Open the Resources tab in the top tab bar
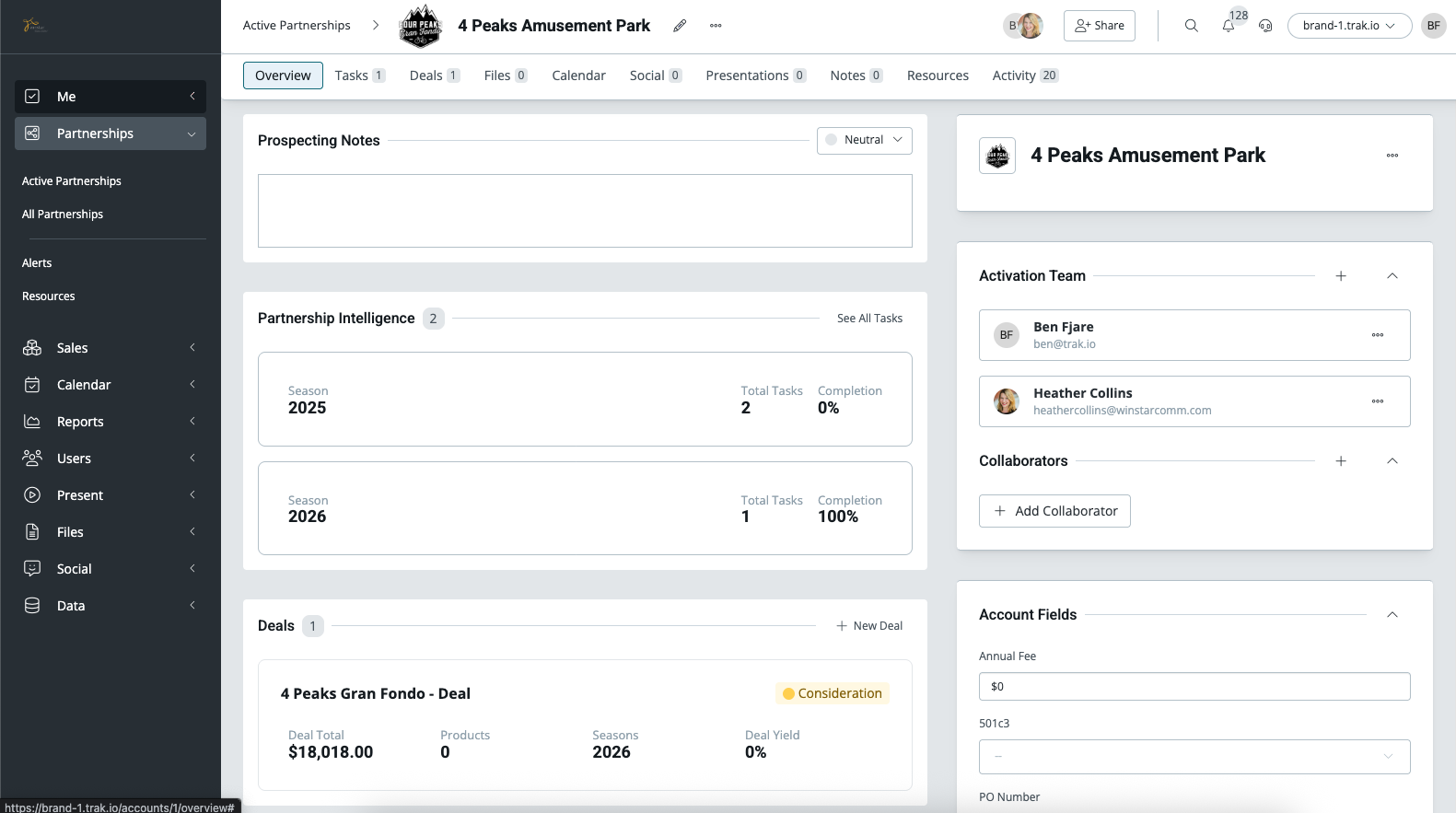The image size is (1456, 813). pos(938,75)
